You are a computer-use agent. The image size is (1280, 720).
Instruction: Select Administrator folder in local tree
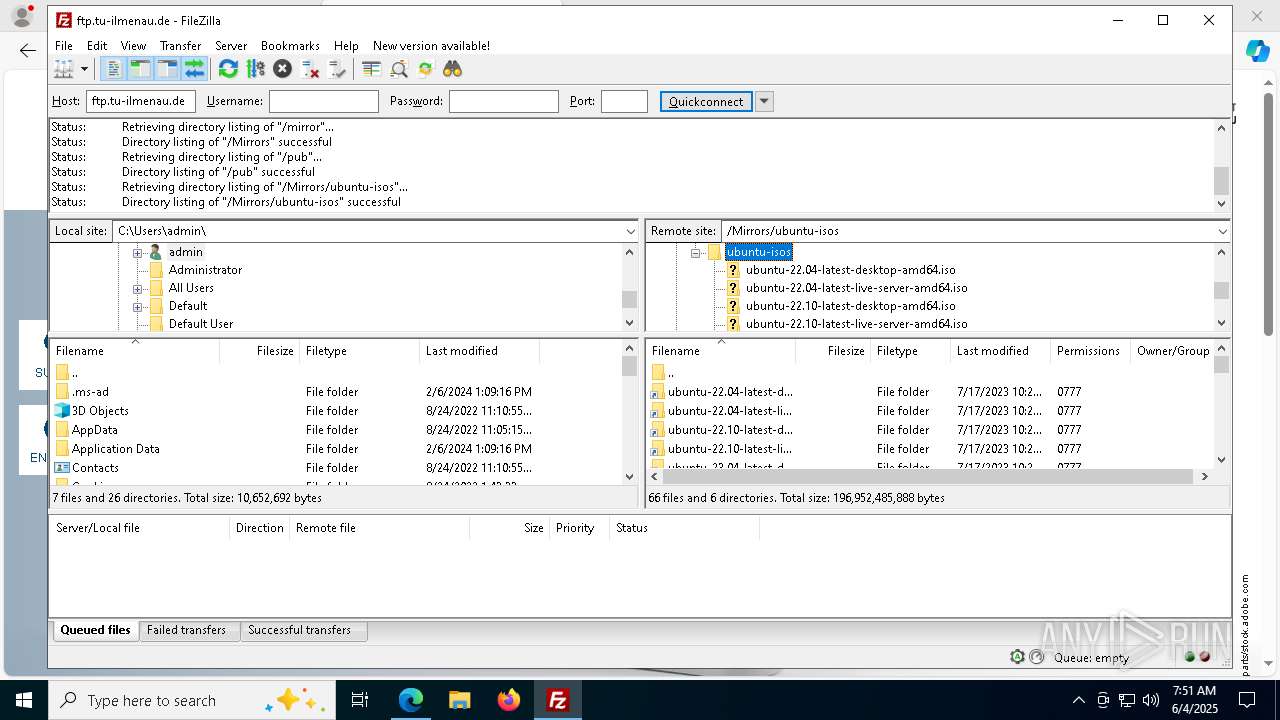click(205, 270)
